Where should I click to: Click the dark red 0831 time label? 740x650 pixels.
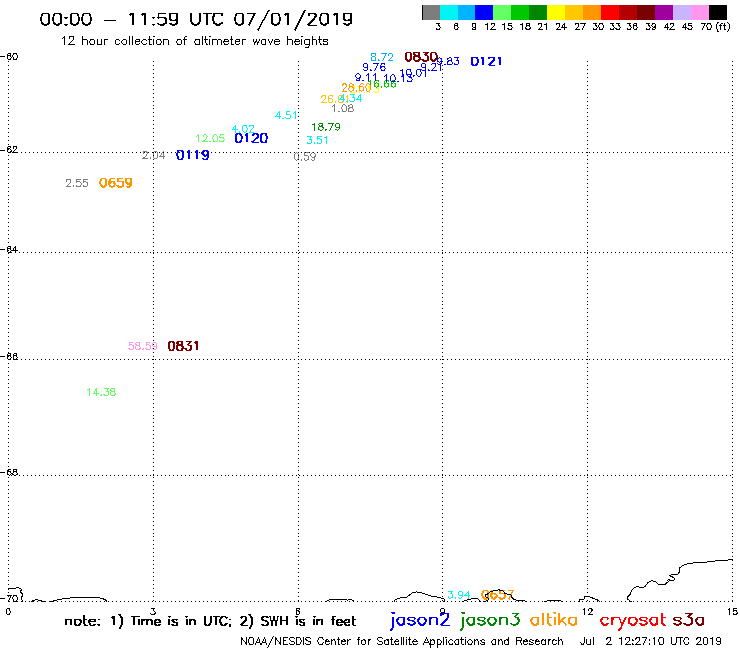click(x=183, y=346)
